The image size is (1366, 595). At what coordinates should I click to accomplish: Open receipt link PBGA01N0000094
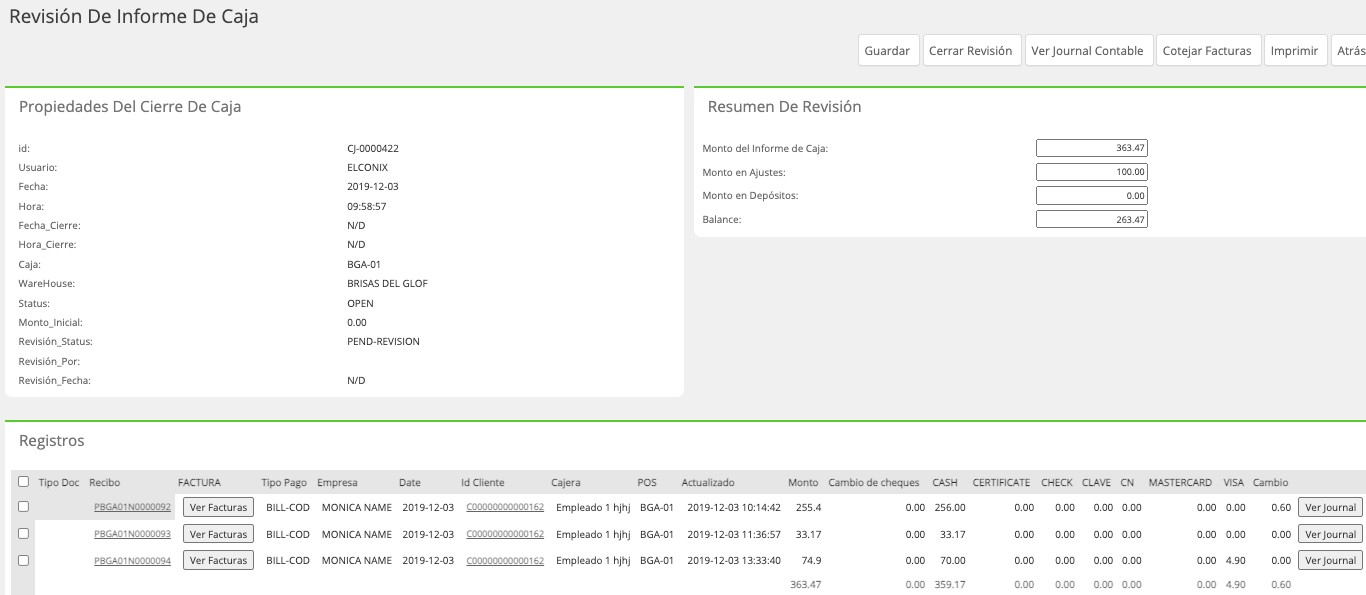click(132, 561)
